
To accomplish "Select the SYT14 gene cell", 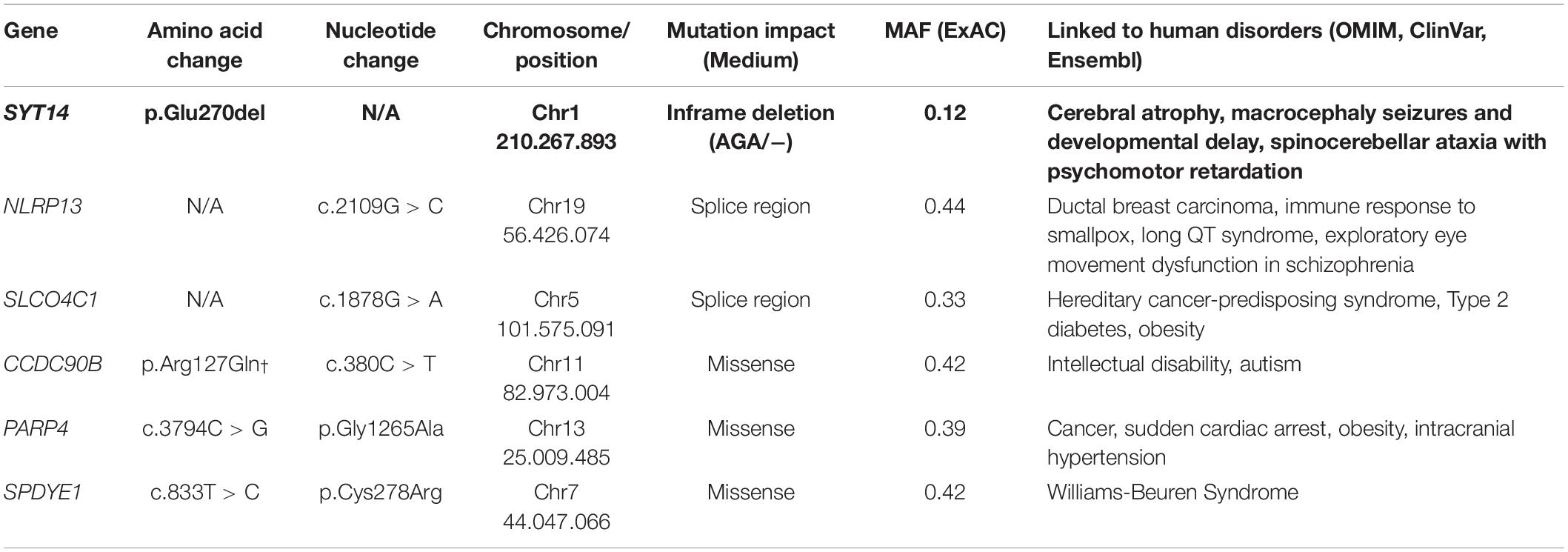I will click(36, 113).
